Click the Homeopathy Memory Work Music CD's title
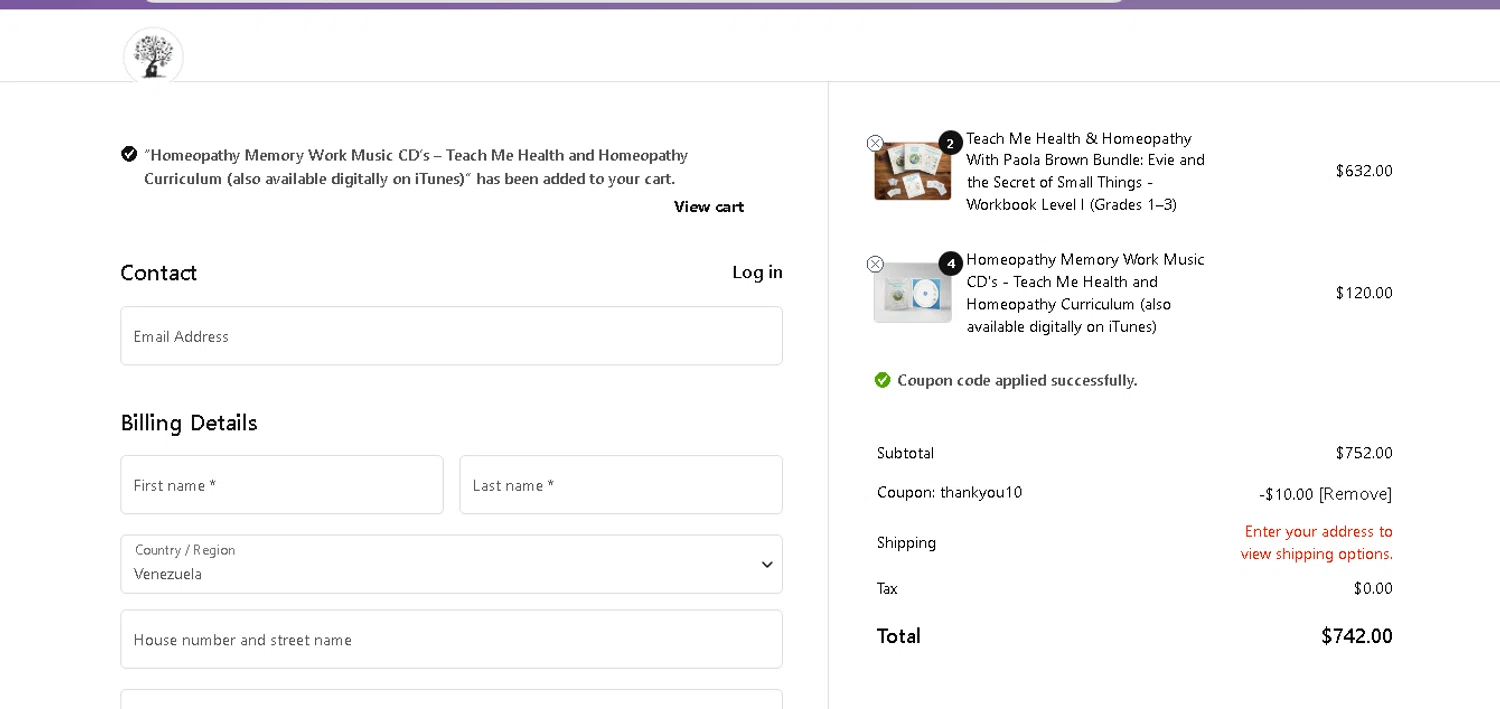The image size is (1500, 709). (1086, 293)
